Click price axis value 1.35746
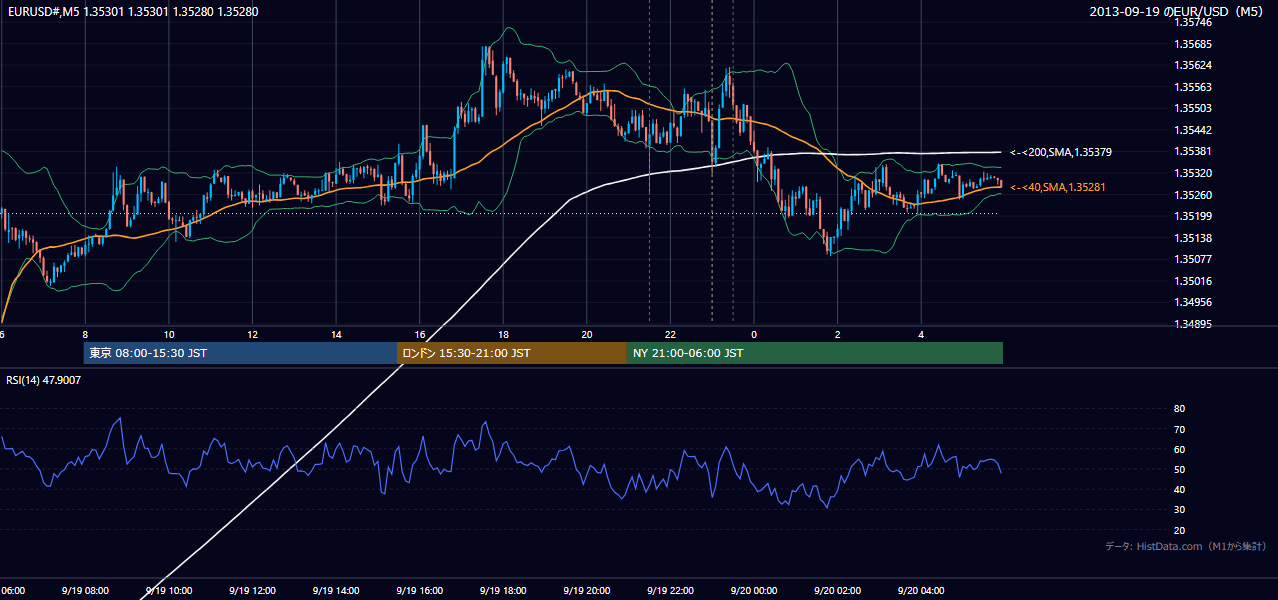 tap(1191, 23)
